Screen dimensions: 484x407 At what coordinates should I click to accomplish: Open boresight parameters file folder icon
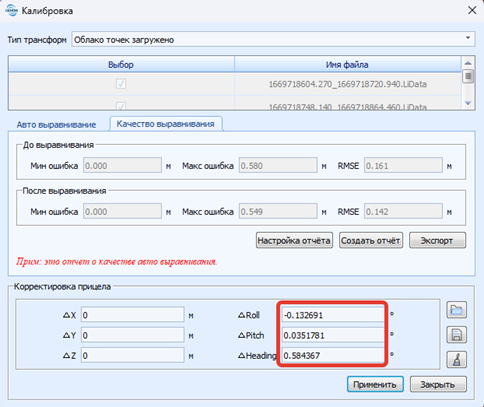(x=456, y=310)
